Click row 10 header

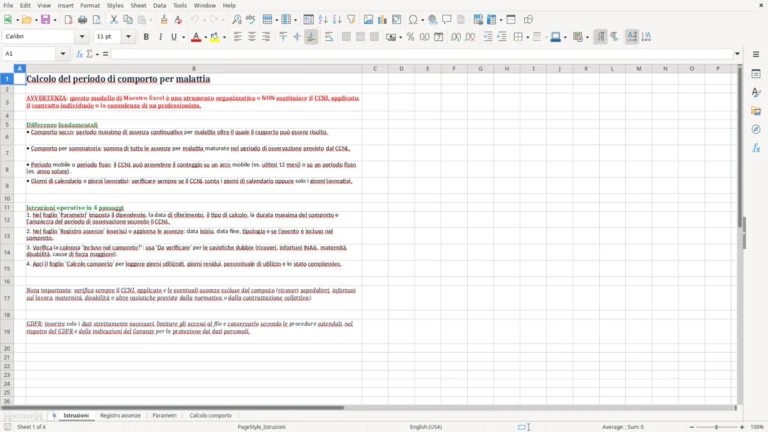click(7, 198)
